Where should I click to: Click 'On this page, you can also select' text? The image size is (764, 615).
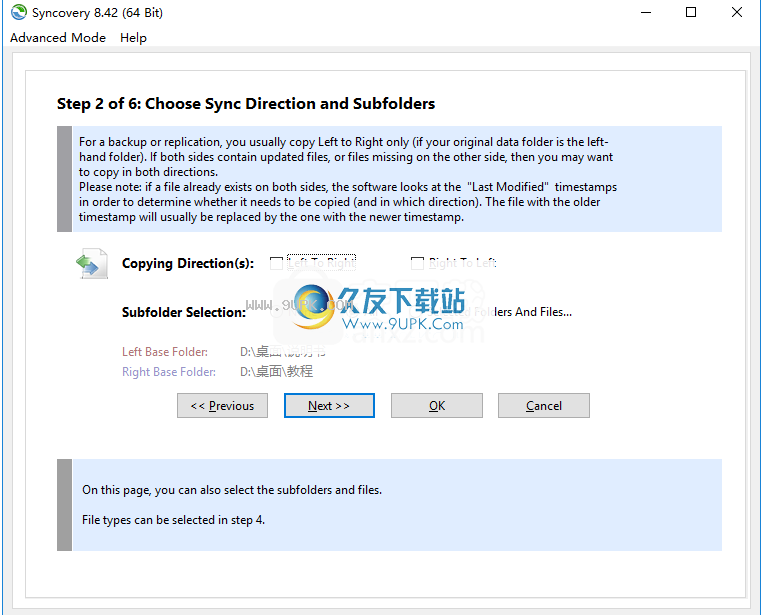pyautogui.click(x=232, y=490)
